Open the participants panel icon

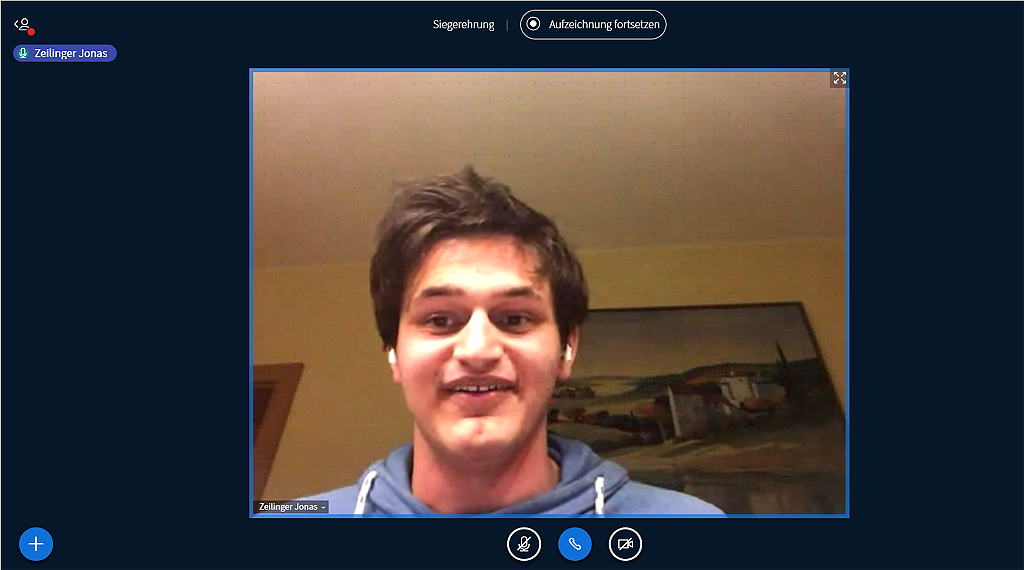tap(24, 25)
